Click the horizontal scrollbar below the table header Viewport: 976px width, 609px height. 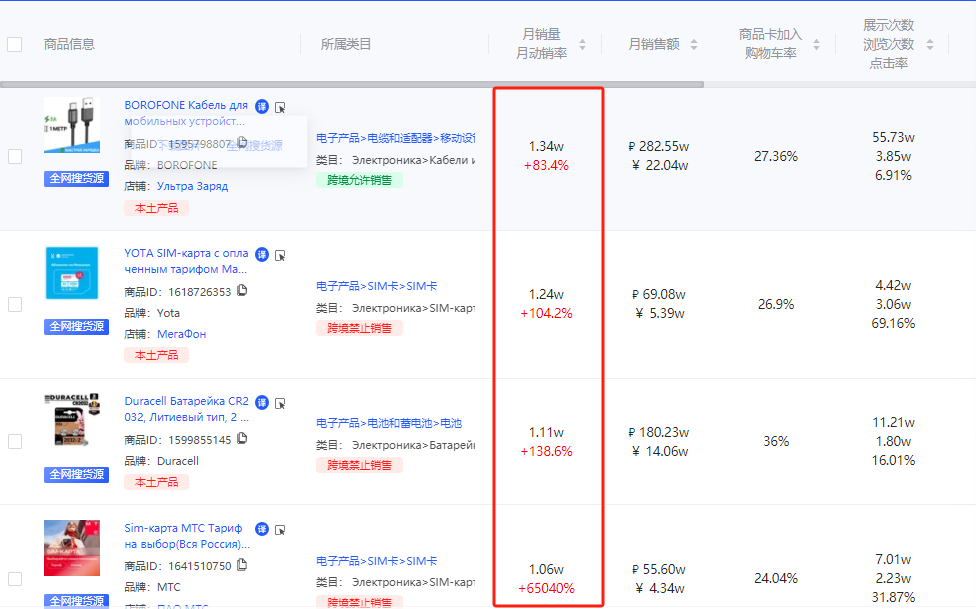[352, 84]
